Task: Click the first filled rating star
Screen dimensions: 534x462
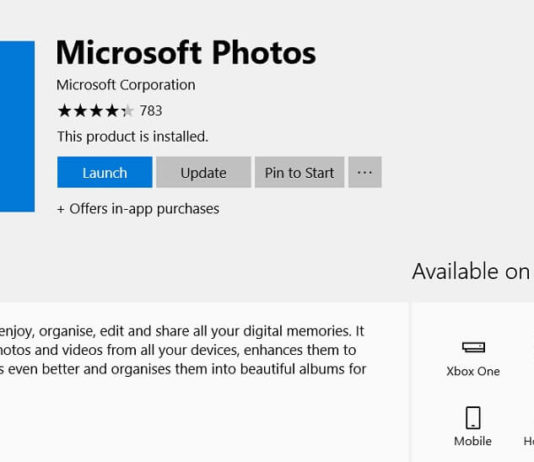Action: 64,111
